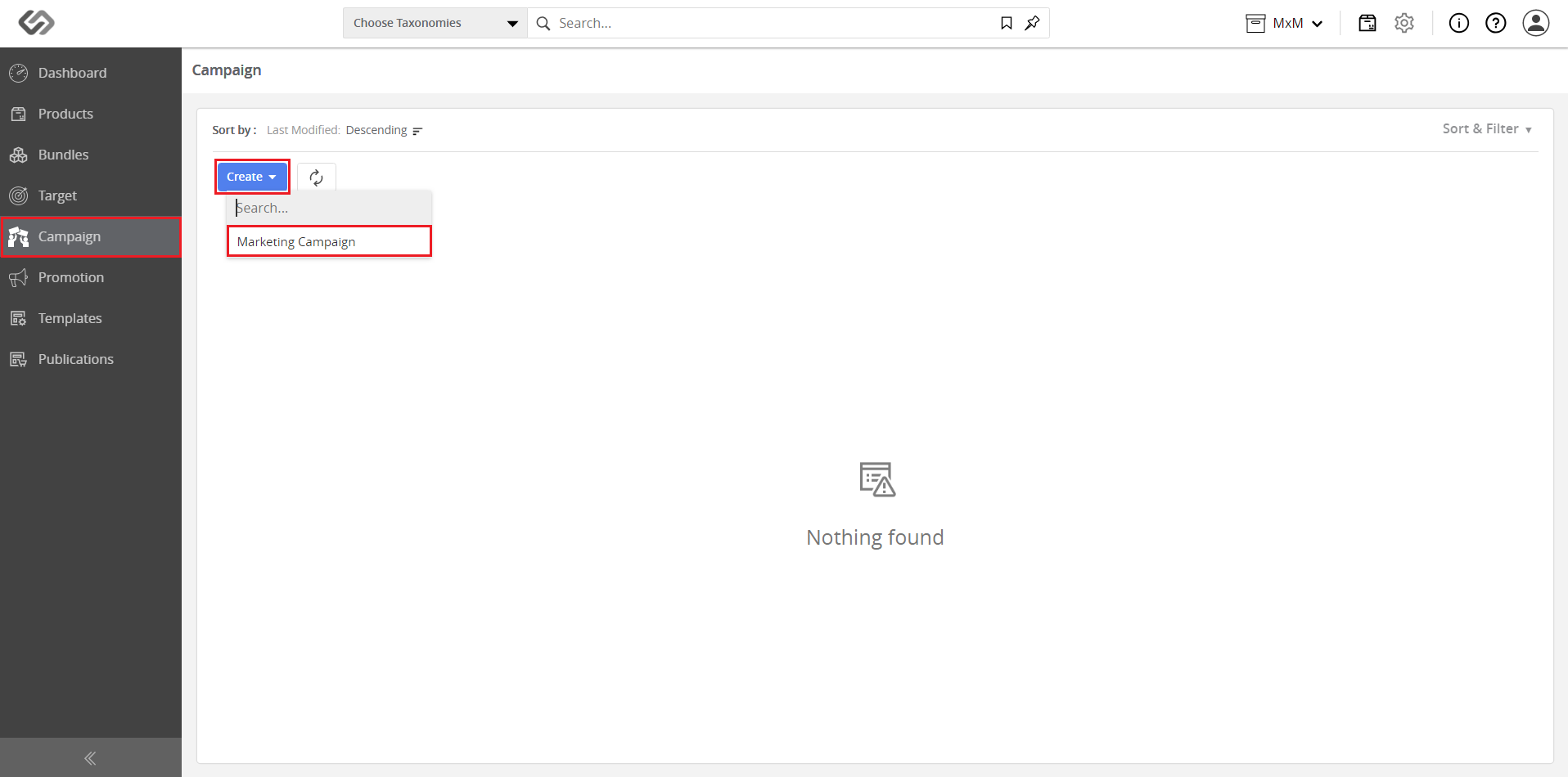Click the Target bullseye icon
Screen dimensions: 1568x777
[18, 195]
